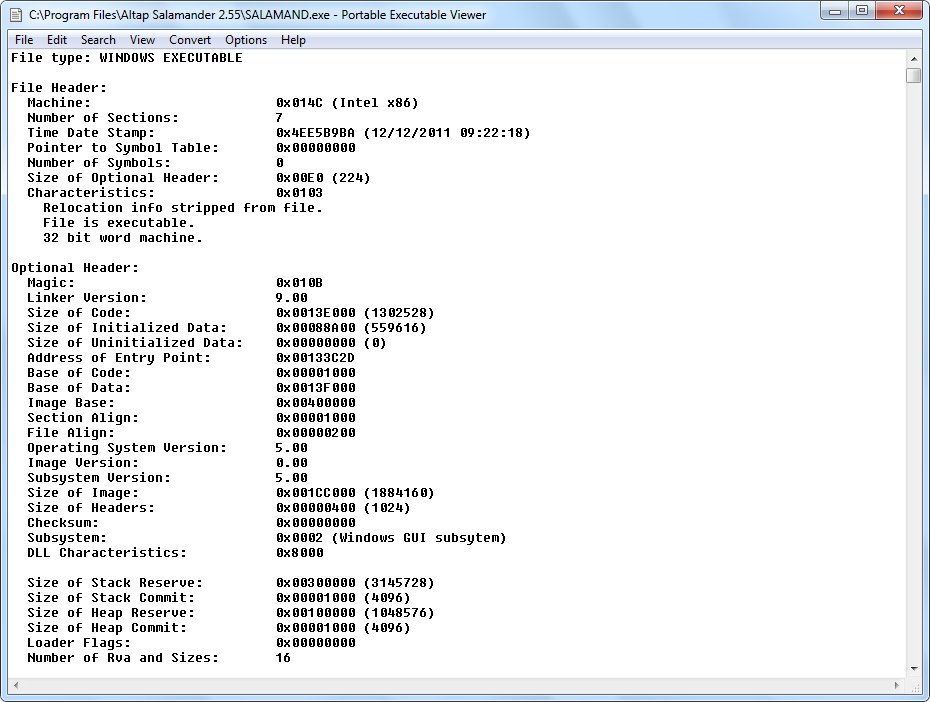Click Size of Image value 0x001CC000

click(x=315, y=493)
